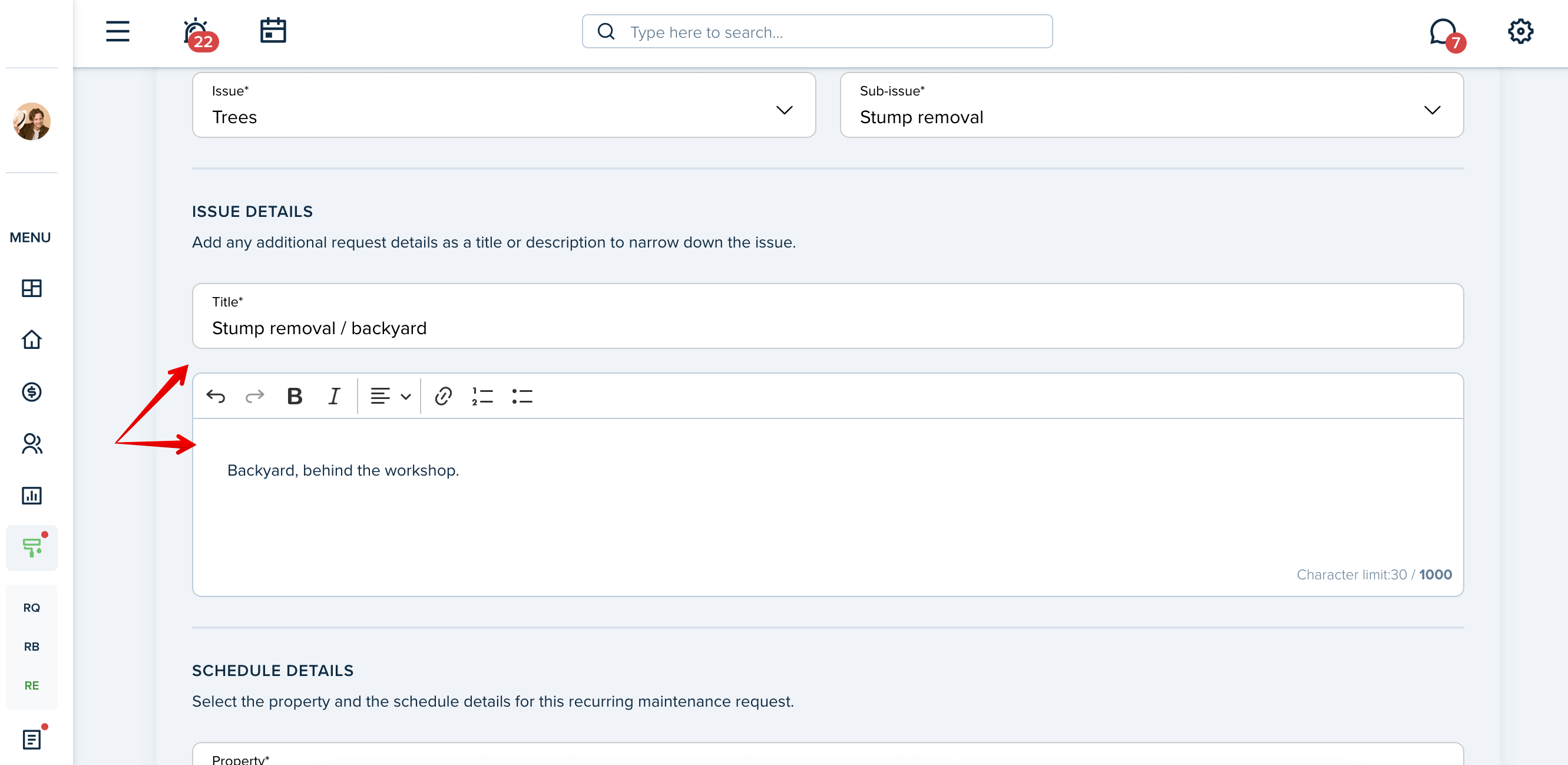This screenshot has height=765, width=1568.
Task: Toggle italic formatting
Action: tap(333, 397)
